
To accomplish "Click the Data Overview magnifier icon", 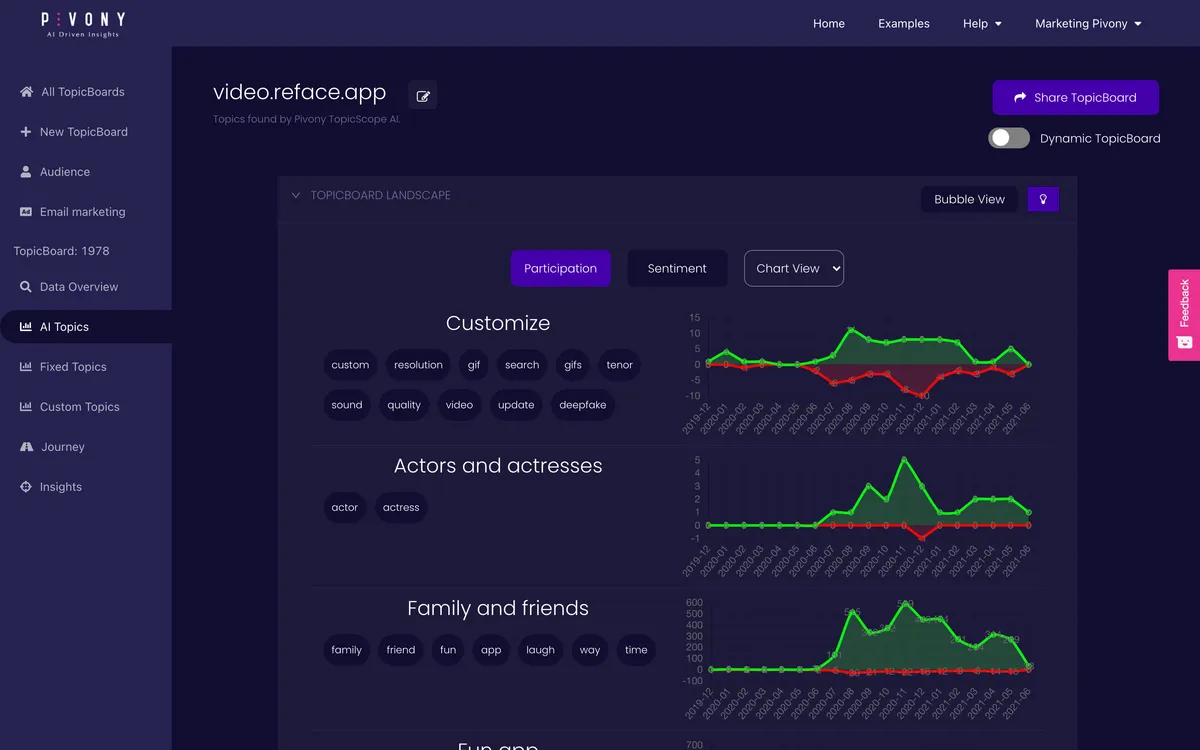I will coord(26,287).
